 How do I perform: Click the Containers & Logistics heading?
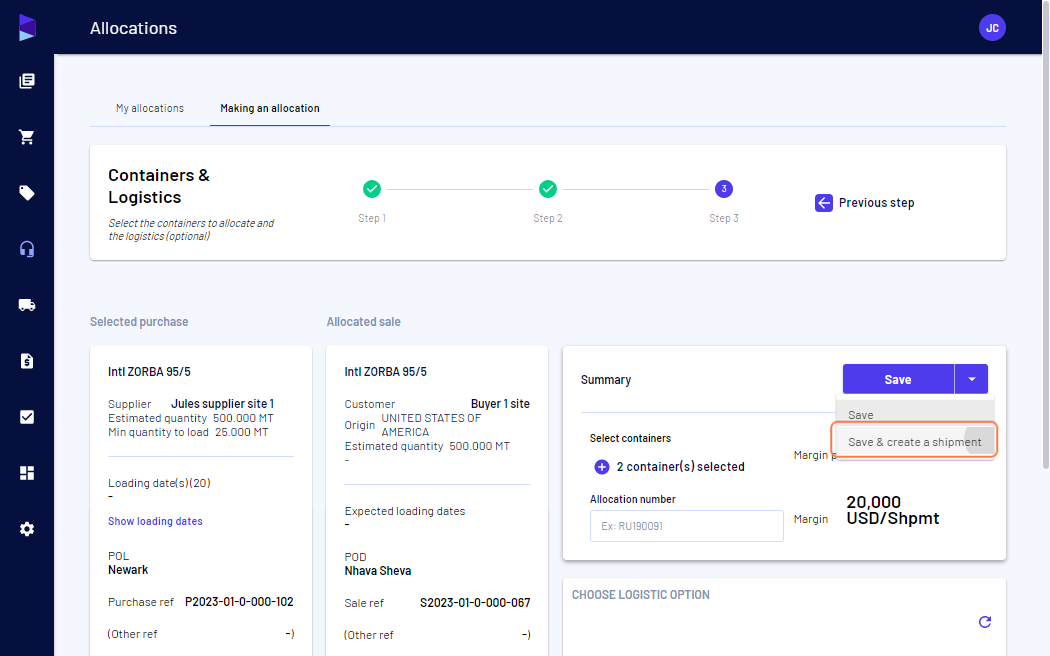[159, 186]
